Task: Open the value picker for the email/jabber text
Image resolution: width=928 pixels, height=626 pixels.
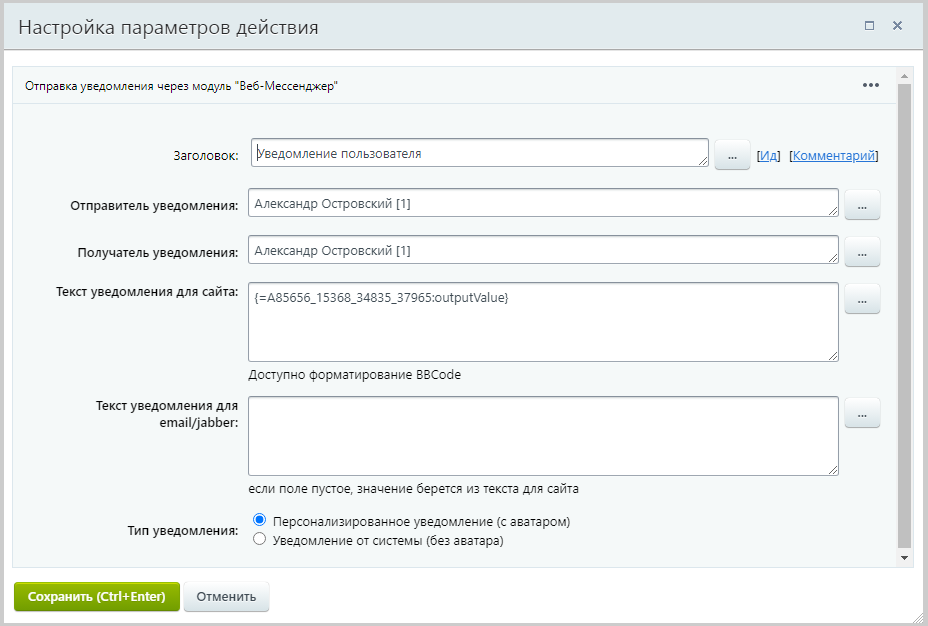Action: tap(862, 412)
